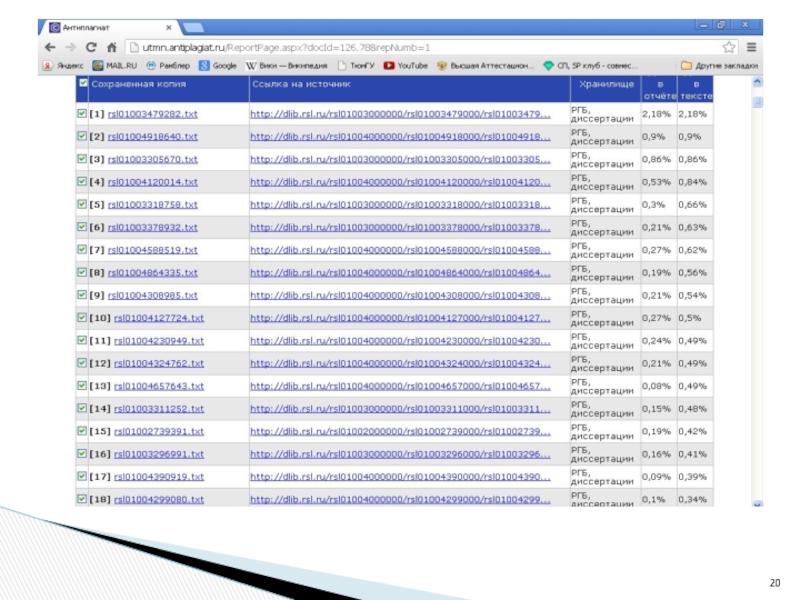Bookmark this page with star icon

(729, 47)
